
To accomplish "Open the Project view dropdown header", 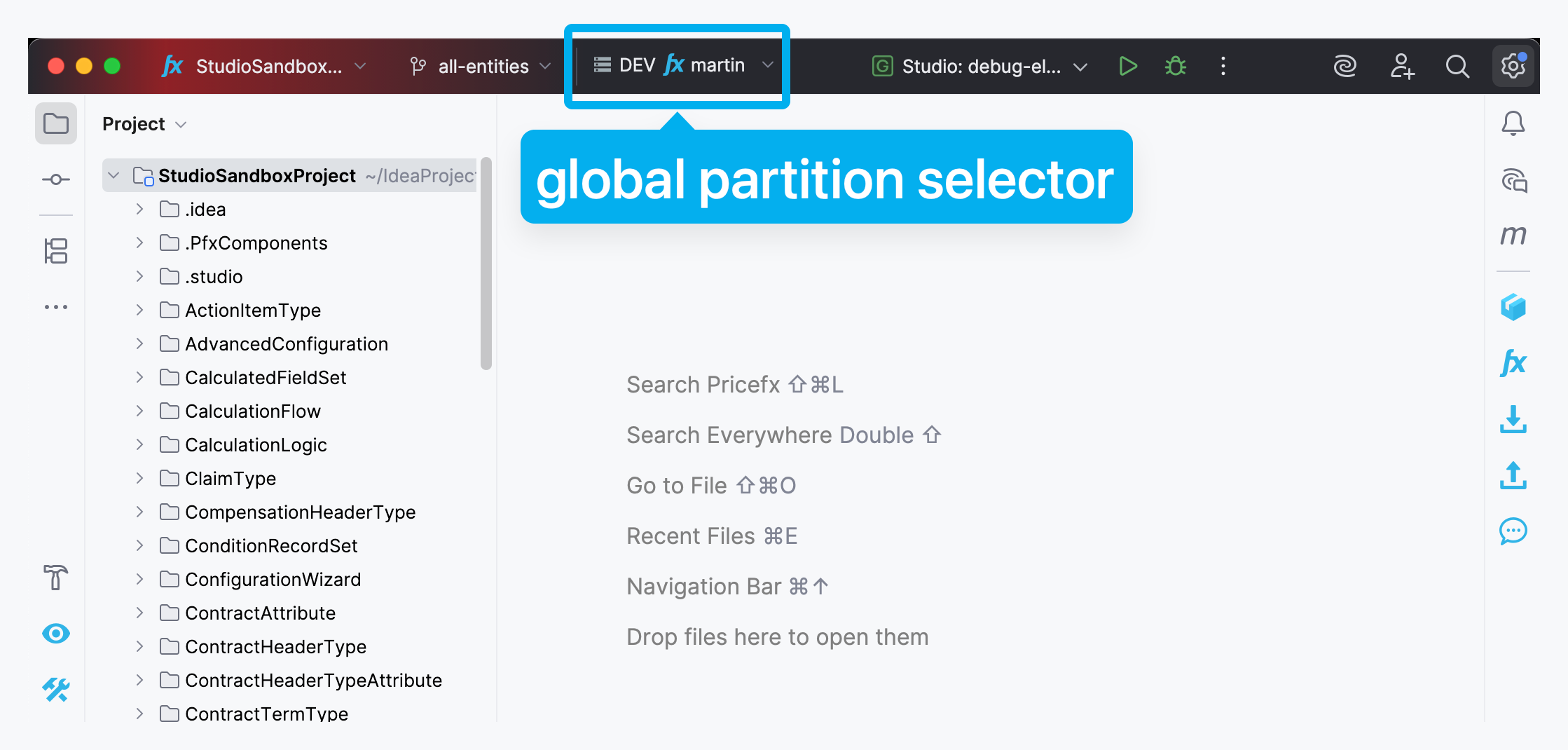I will [x=144, y=124].
